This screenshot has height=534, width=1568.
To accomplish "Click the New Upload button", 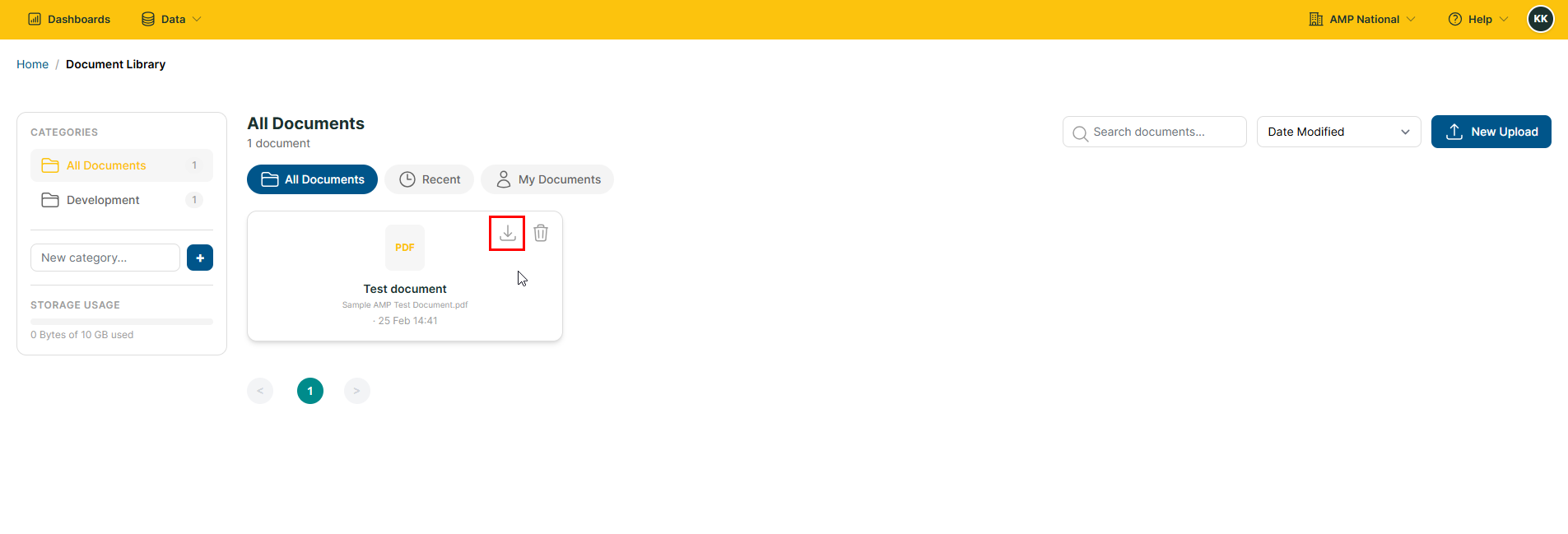I will click(1491, 132).
